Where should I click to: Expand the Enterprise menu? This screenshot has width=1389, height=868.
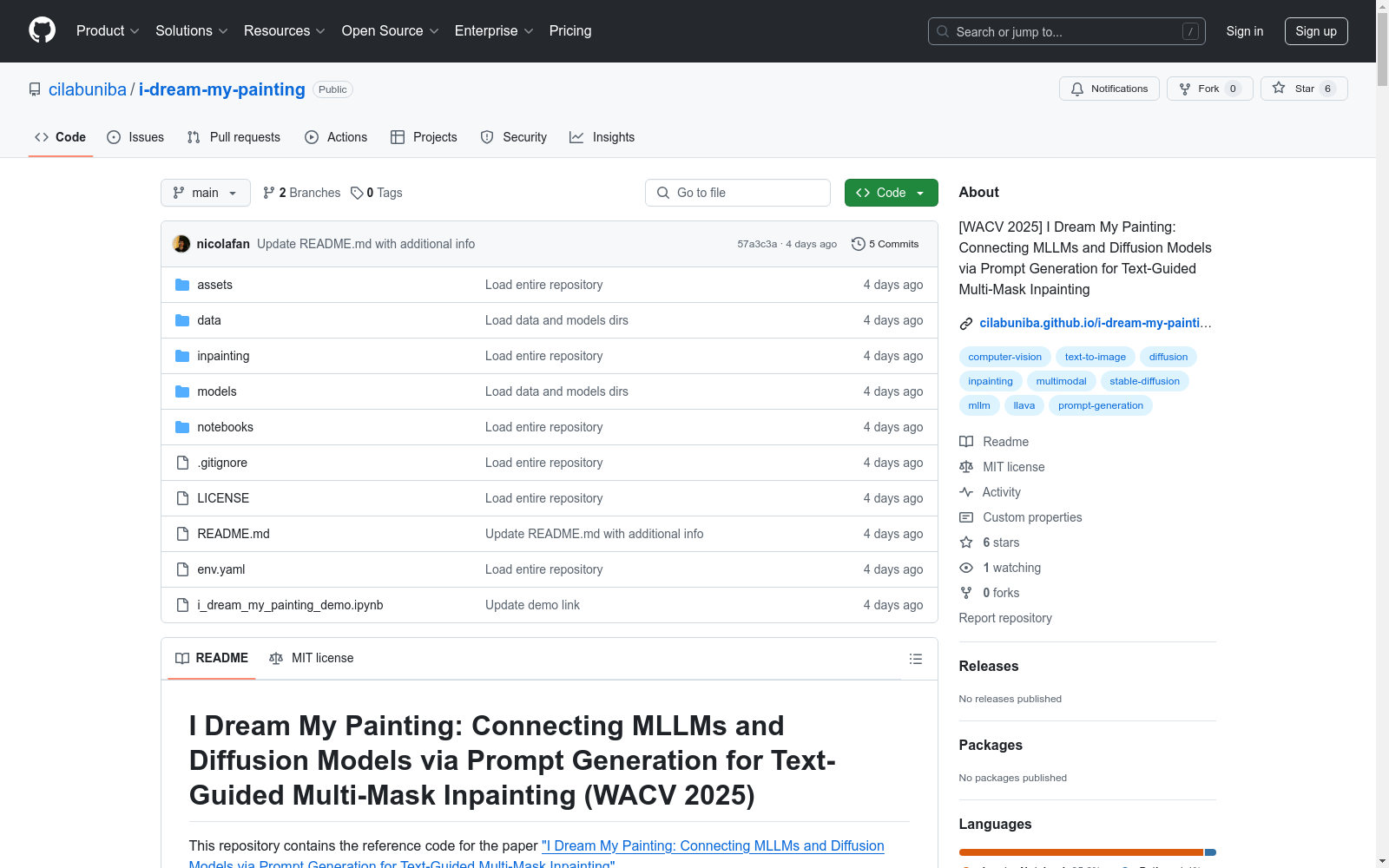click(x=494, y=31)
